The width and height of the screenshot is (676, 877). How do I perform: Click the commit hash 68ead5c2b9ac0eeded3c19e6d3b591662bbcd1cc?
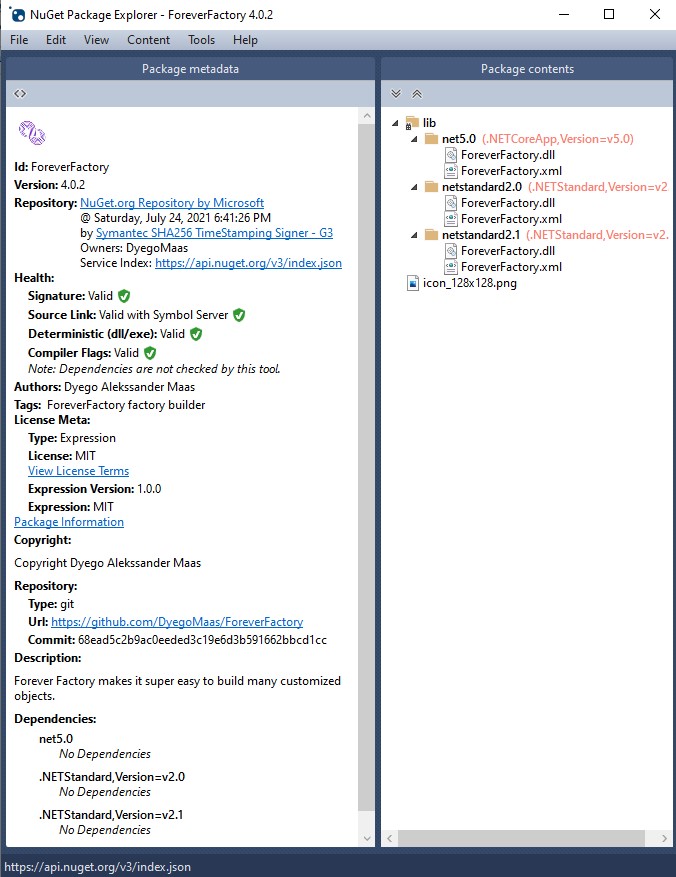(x=202, y=640)
